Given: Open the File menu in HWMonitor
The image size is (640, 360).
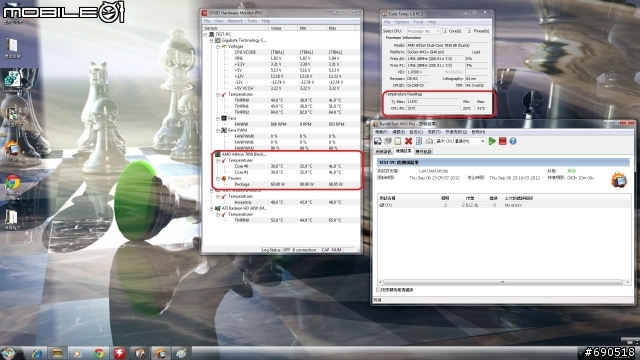Looking at the screenshot, I should [x=207, y=21].
